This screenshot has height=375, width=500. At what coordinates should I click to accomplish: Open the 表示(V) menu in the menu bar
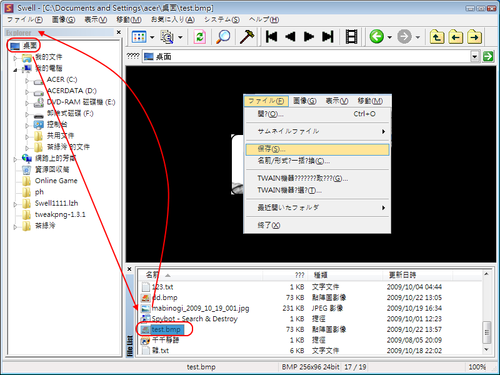[96, 19]
